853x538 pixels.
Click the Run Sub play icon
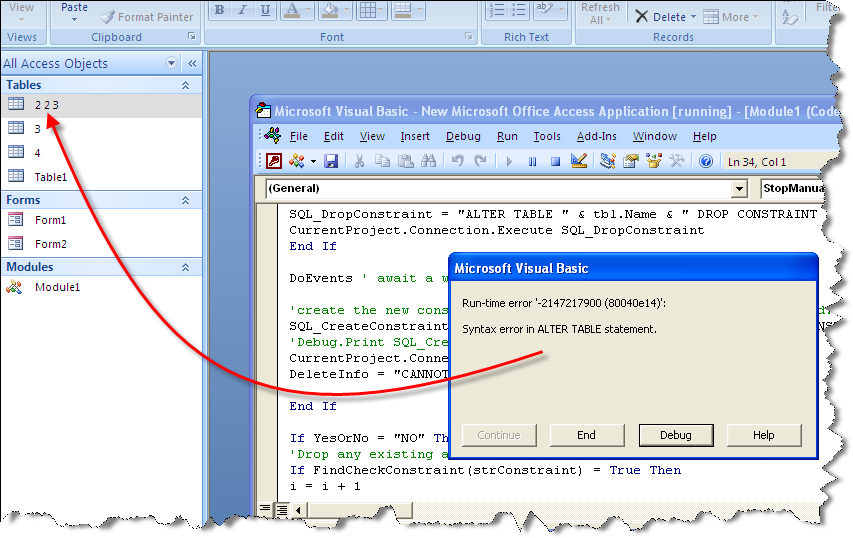[509, 162]
